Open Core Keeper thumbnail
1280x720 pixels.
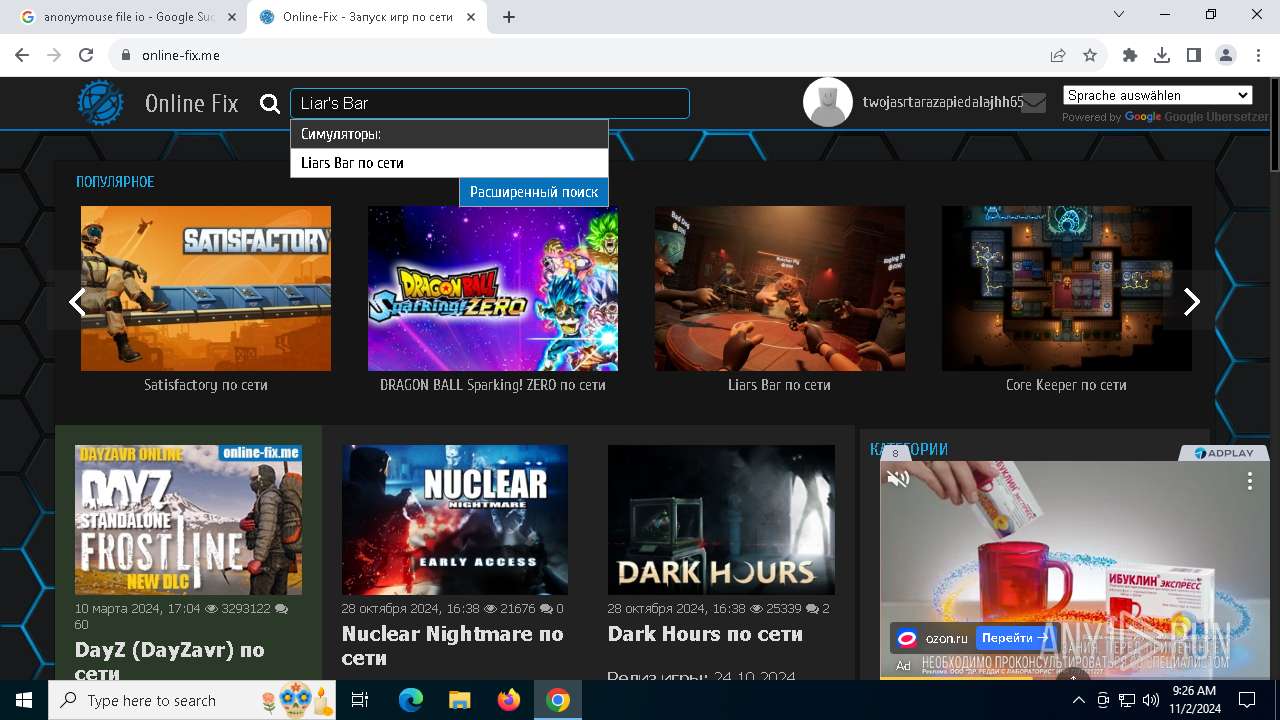point(1067,288)
